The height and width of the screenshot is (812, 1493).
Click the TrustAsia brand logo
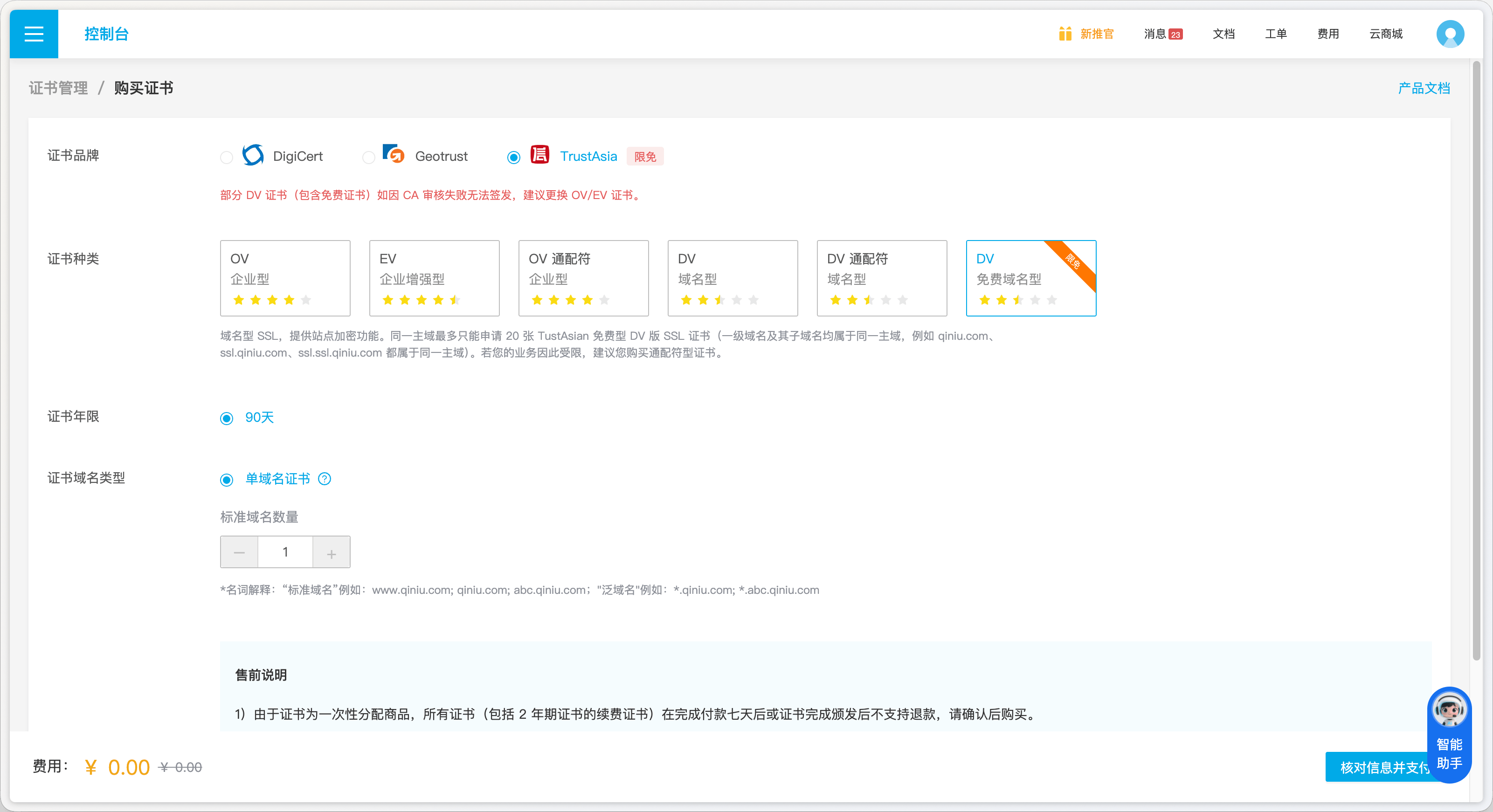(539, 155)
